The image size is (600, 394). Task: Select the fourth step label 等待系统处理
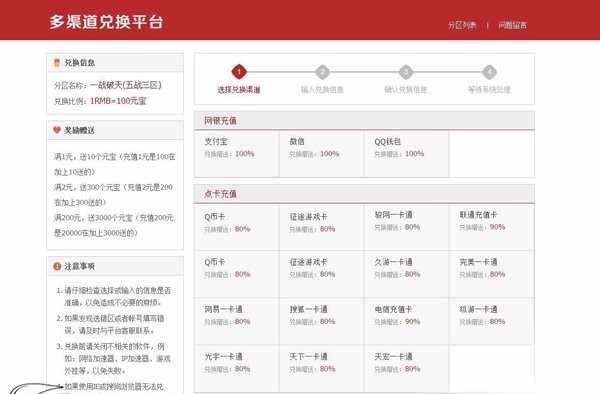489,90
